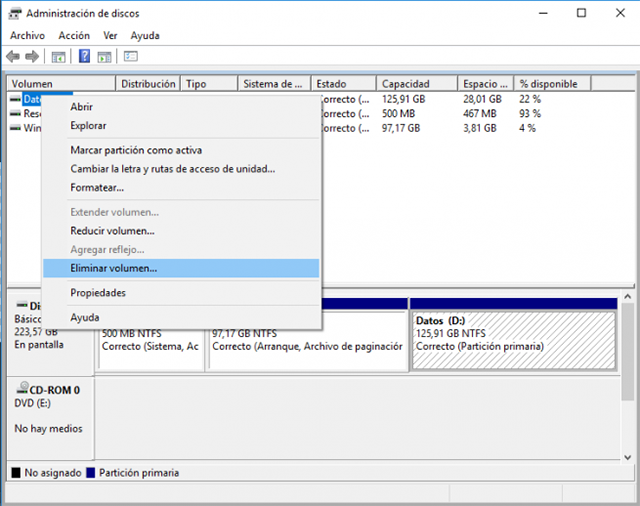Sort by the Estado column header
The height and width of the screenshot is (506, 640).
[344, 84]
